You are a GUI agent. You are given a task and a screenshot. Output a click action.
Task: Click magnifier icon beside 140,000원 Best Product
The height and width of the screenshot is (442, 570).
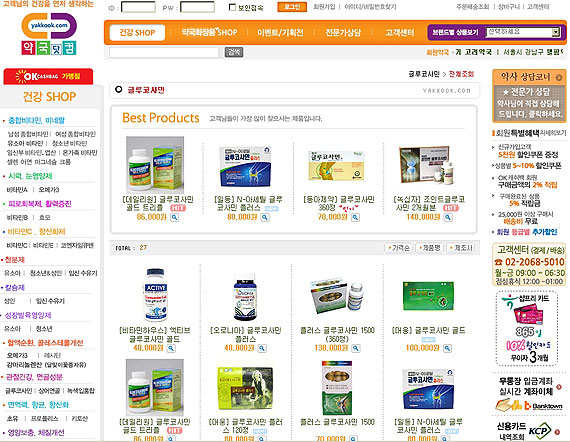448,217
